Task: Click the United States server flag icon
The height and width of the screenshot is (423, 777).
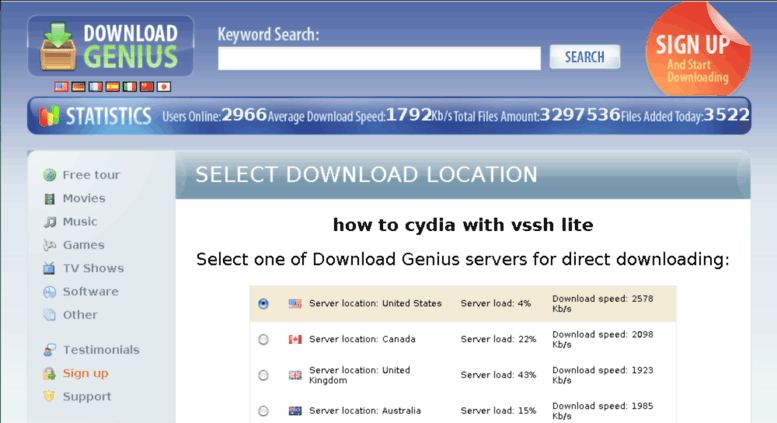Action: (295, 304)
